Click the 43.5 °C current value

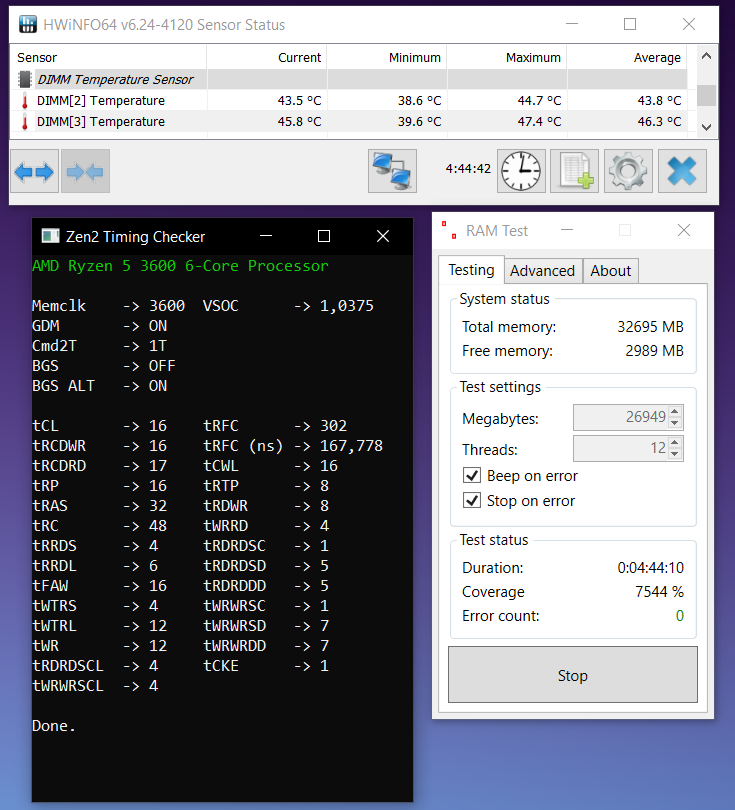(299, 101)
